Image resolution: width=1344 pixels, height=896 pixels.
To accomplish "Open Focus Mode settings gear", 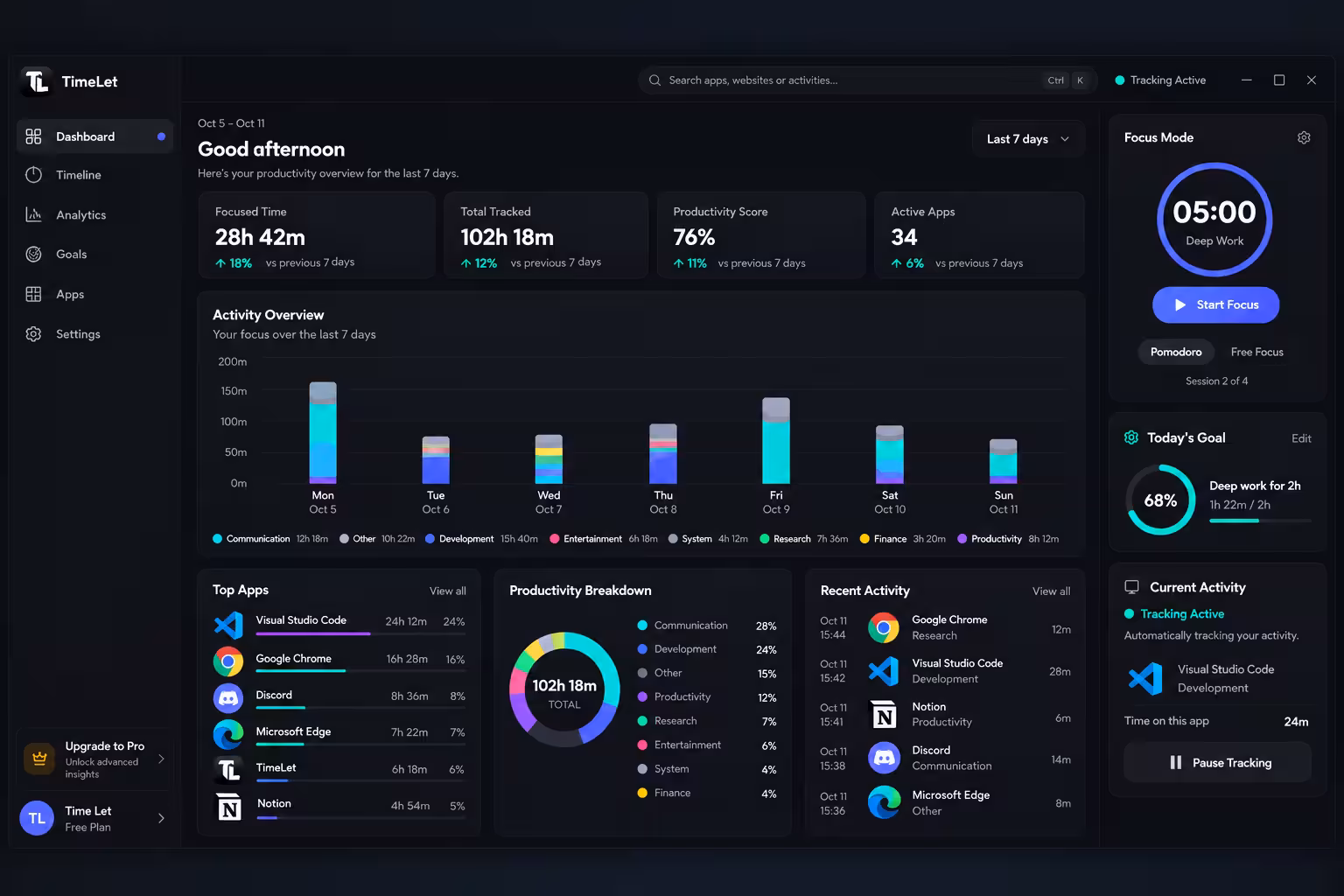I will point(1304,137).
